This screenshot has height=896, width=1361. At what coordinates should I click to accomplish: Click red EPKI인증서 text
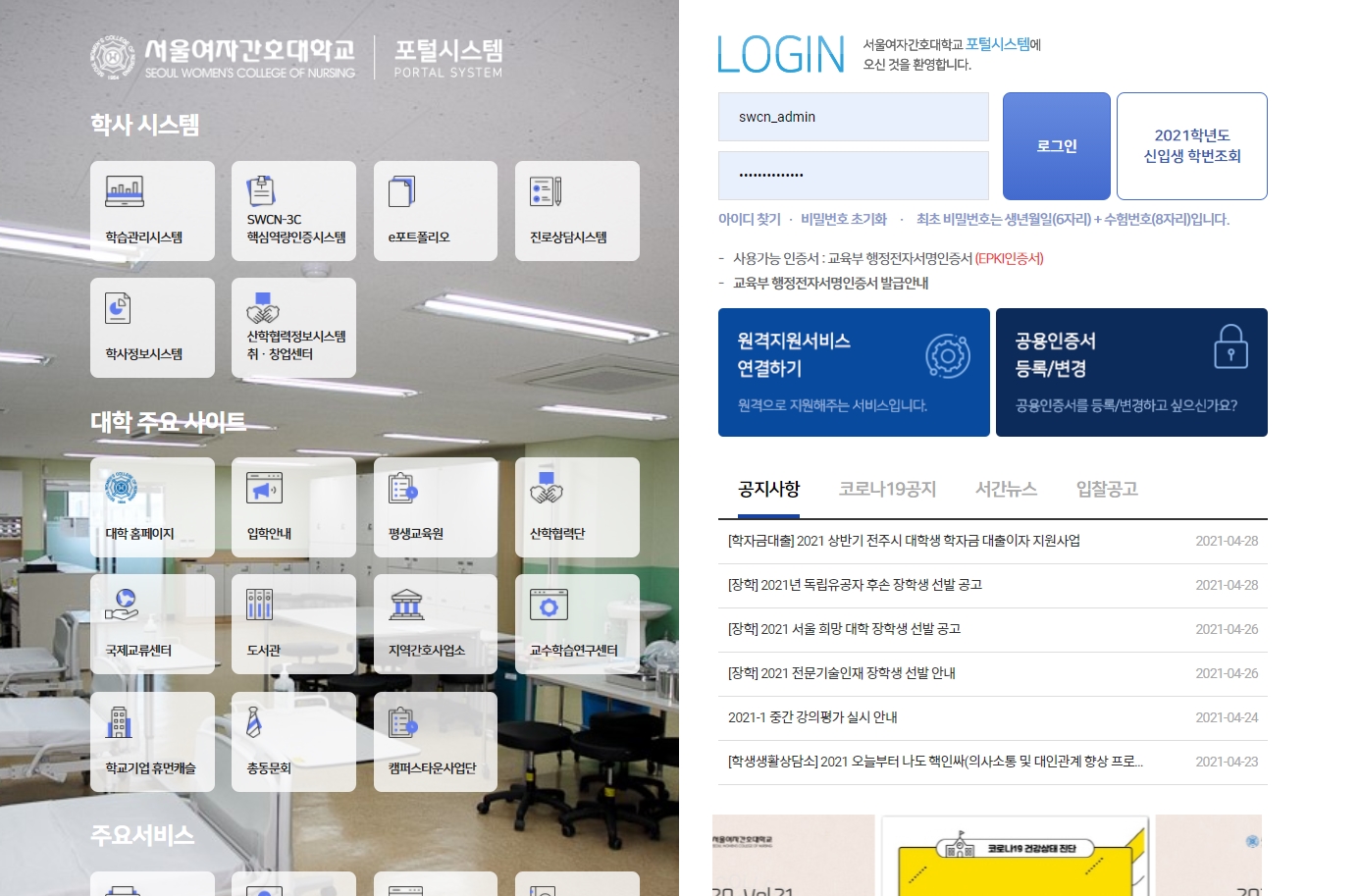click(x=1010, y=258)
